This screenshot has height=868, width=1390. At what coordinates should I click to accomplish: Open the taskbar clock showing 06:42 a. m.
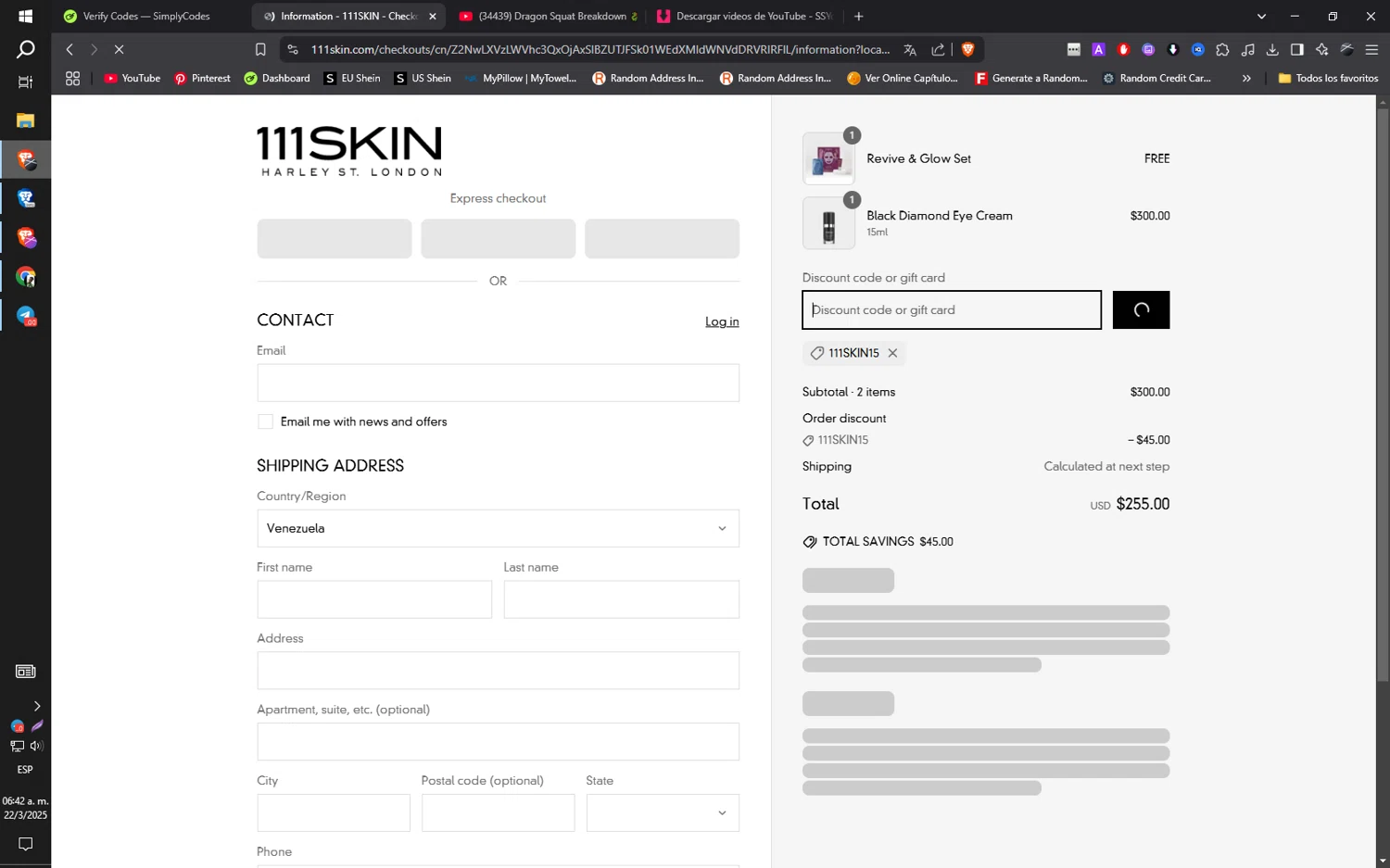coord(25,808)
